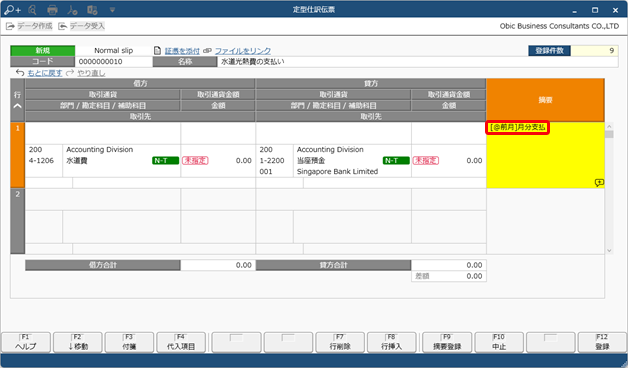
Task: Click debit account code 4-1206
Action: coord(41,161)
